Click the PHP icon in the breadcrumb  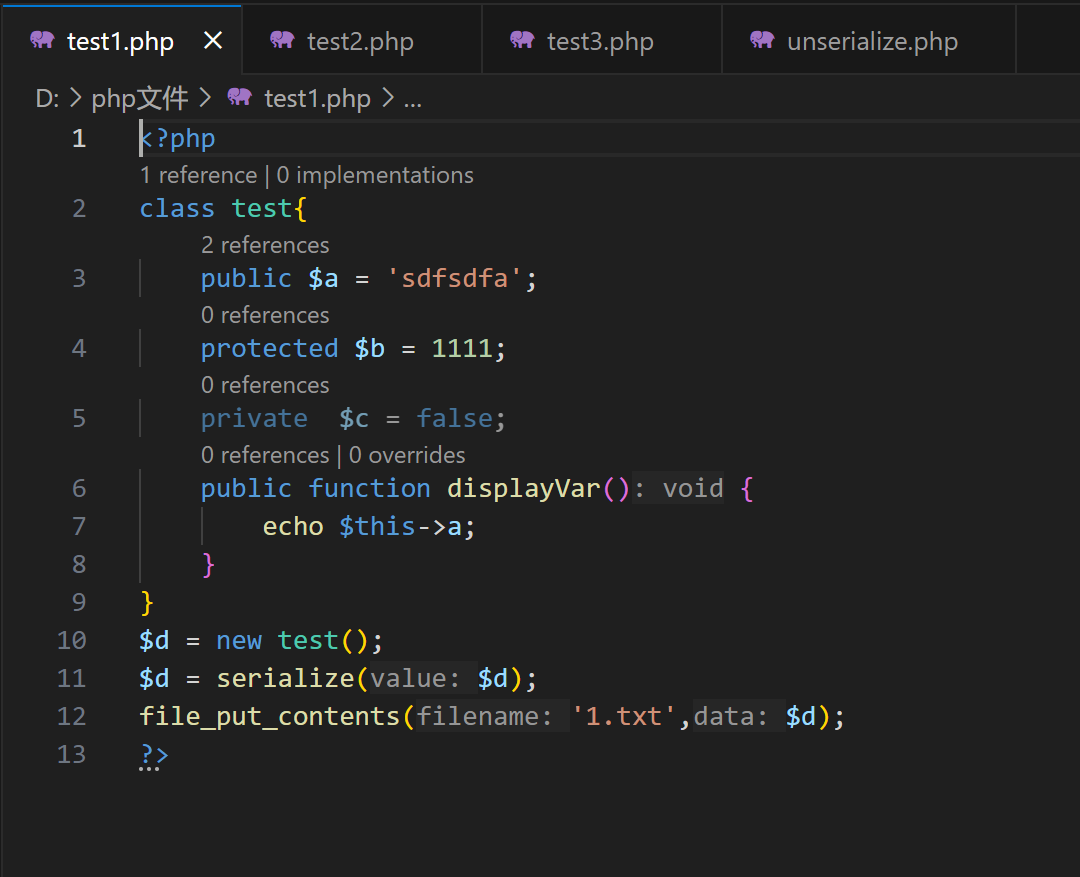(x=240, y=96)
